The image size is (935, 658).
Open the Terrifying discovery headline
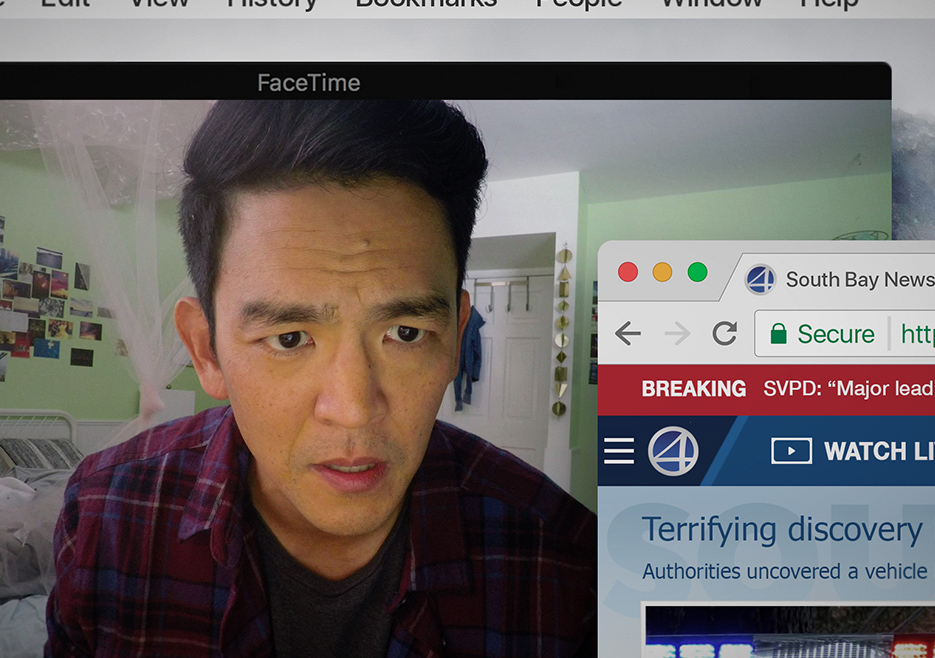[782, 530]
